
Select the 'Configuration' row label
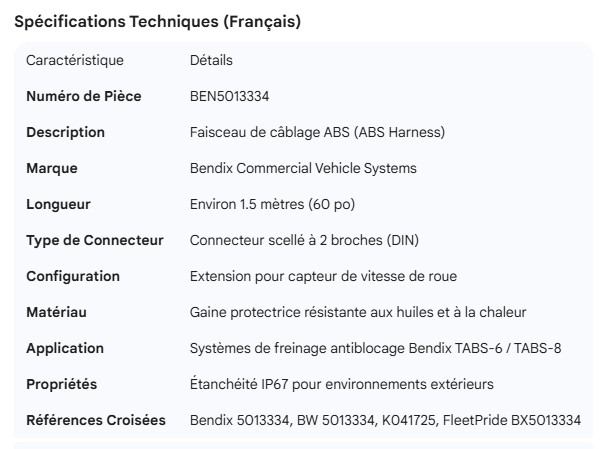pos(73,276)
